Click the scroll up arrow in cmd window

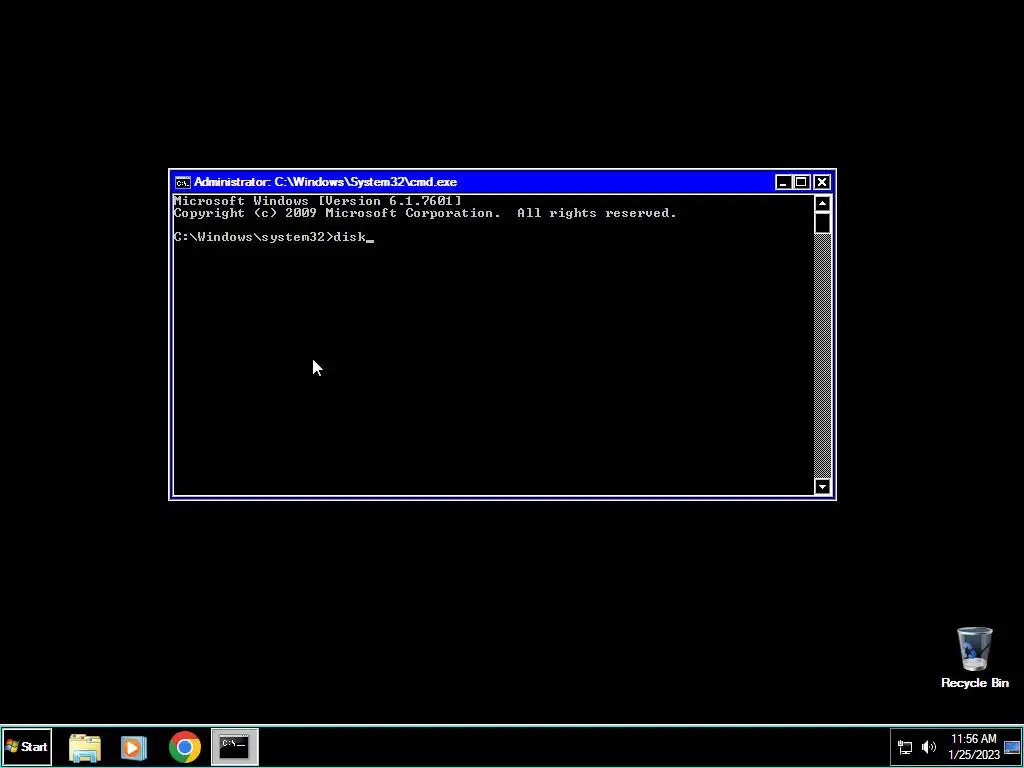tap(822, 203)
